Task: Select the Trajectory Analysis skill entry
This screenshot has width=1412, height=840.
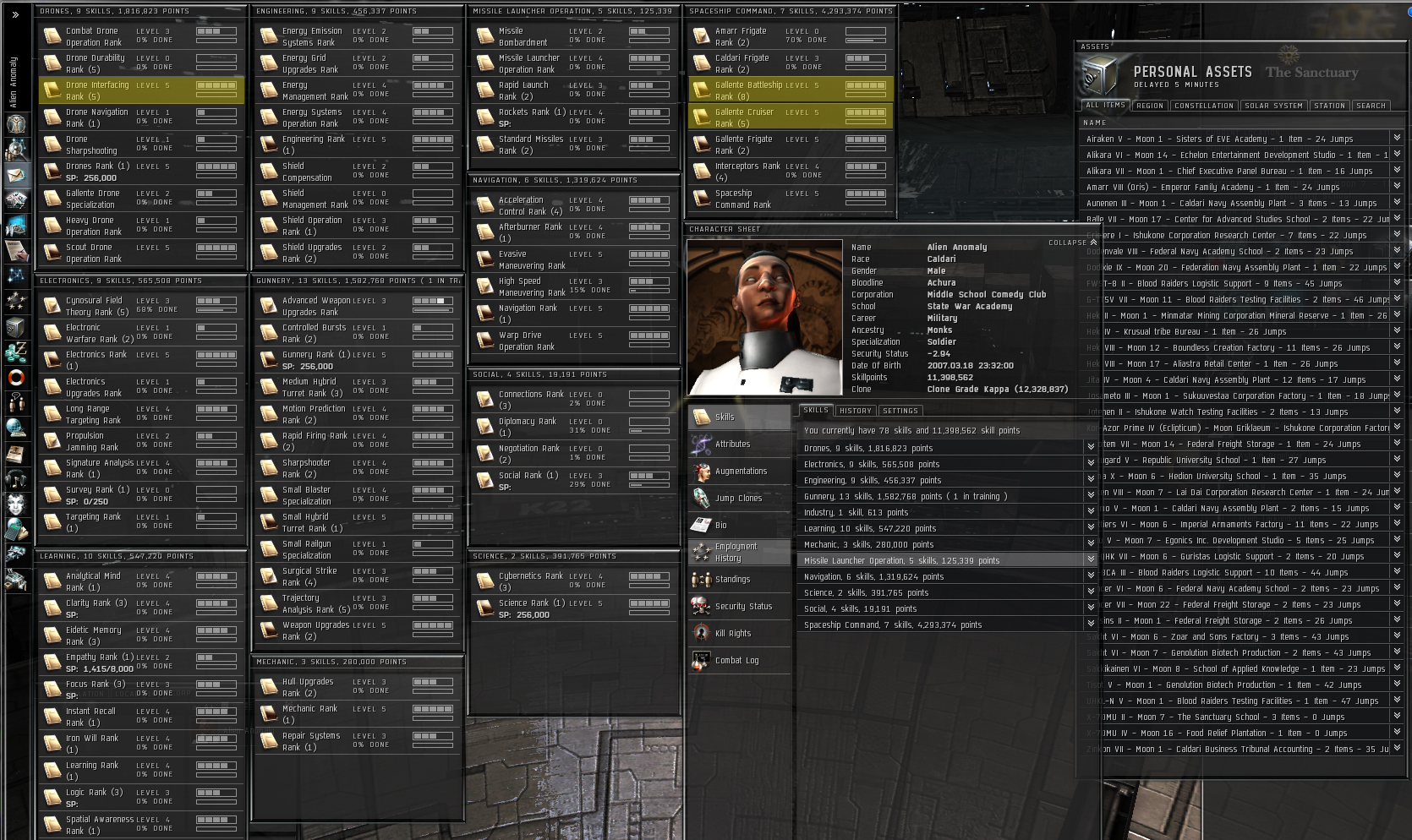Action: tap(358, 603)
